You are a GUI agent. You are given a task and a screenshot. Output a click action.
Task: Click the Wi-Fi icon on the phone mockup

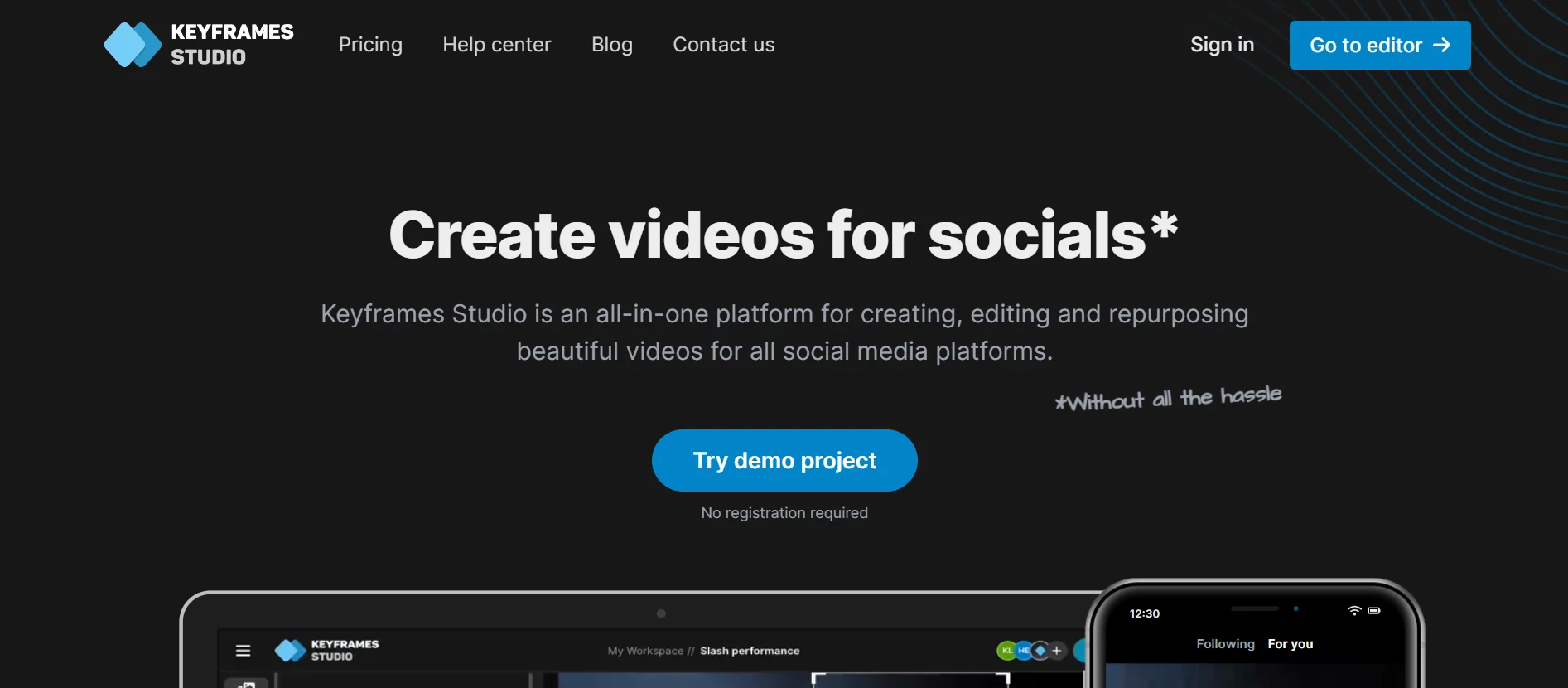point(1354,611)
